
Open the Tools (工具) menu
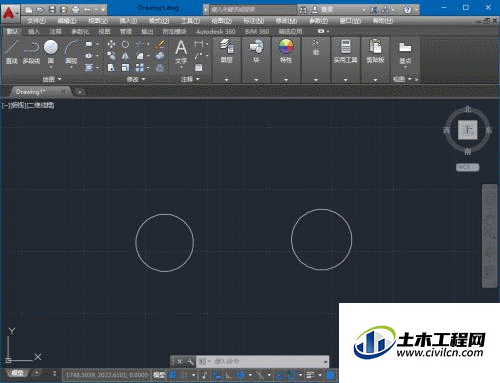pos(190,21)
